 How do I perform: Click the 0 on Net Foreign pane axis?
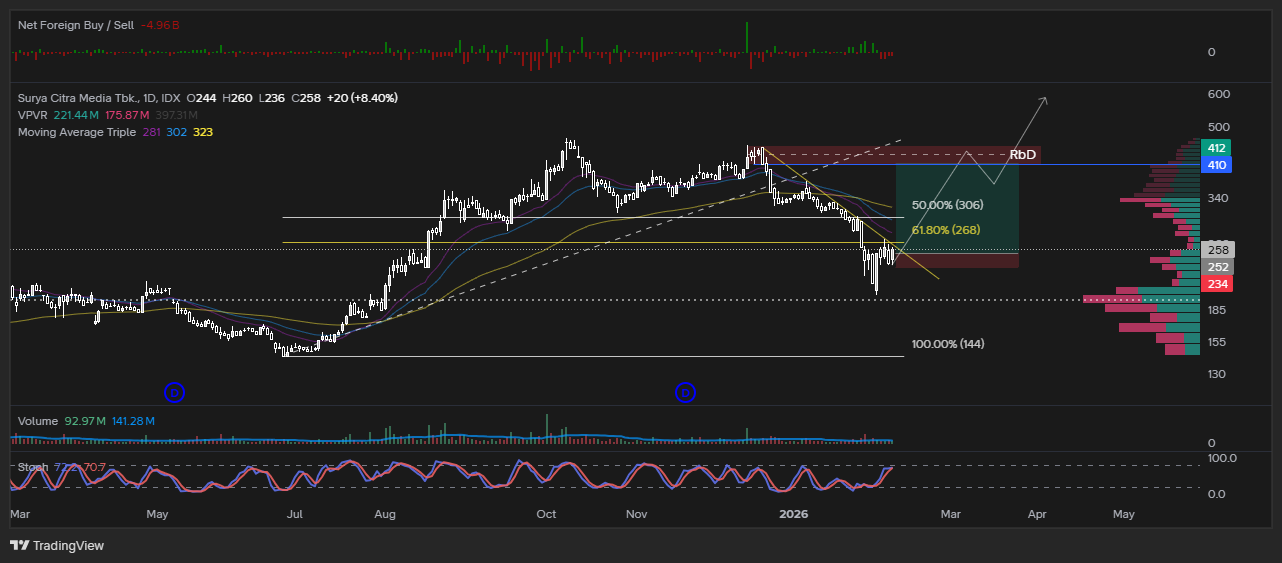coord(1212,52)
